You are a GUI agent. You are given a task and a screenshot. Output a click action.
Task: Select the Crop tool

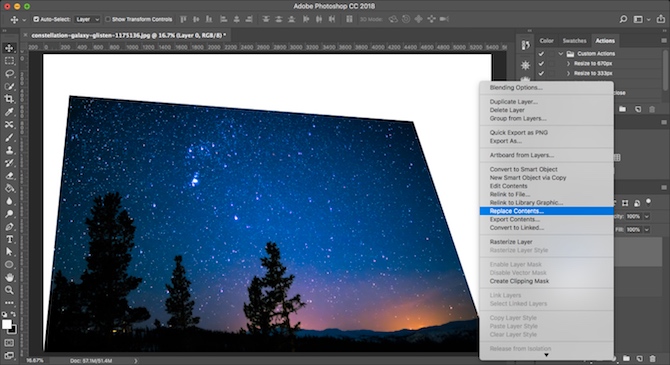pos(9,99)
